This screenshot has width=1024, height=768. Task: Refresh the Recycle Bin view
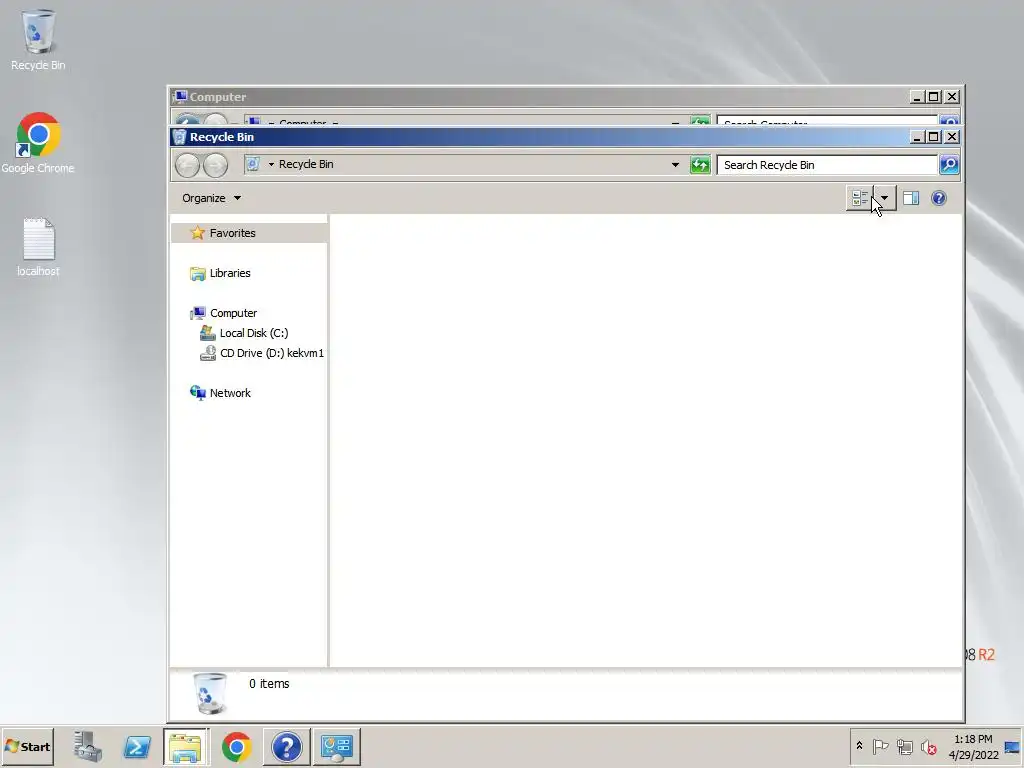pyautogui.click(x=700, y=165)
